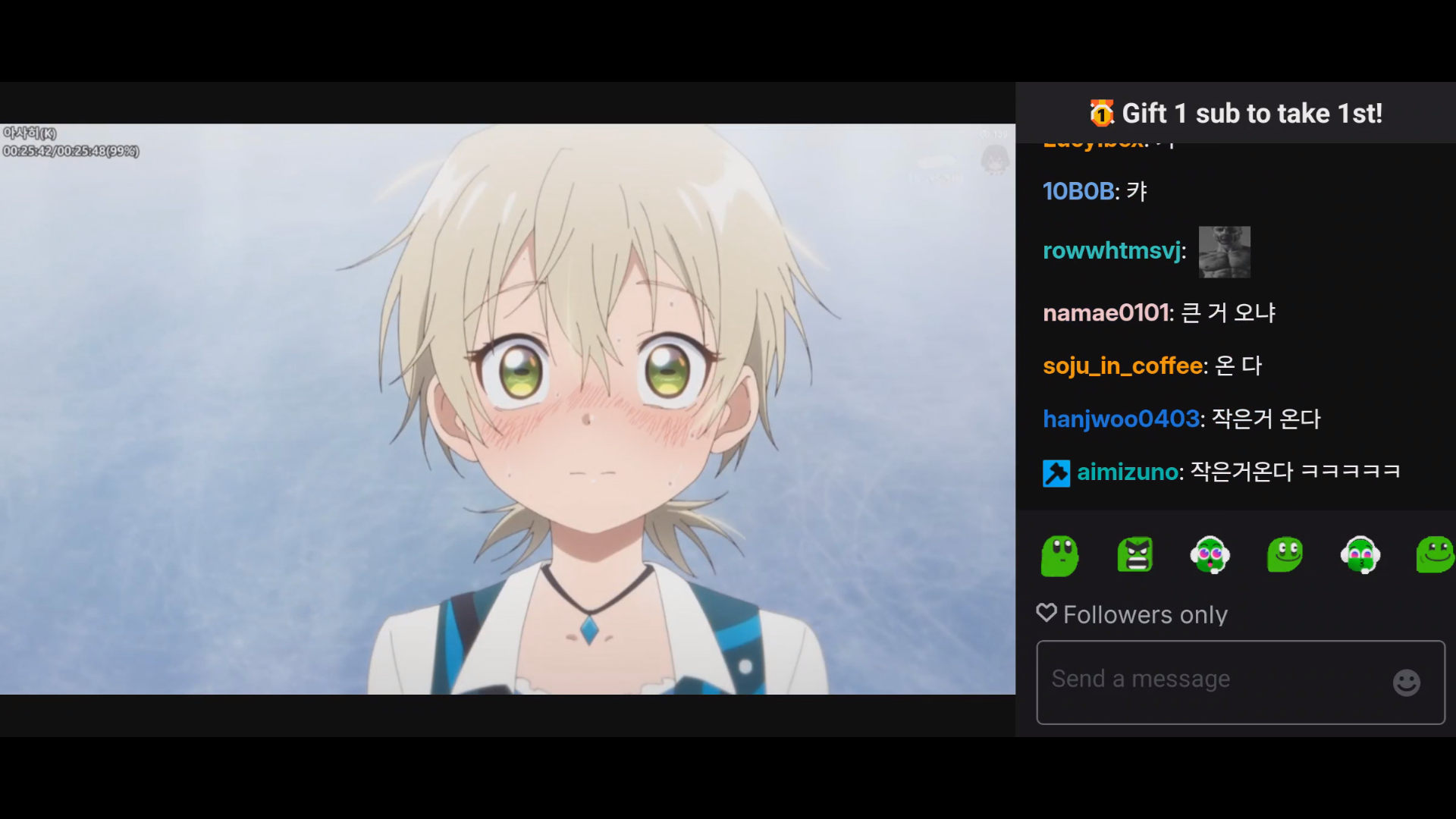Open the rowwhtmsvj username profile
Screen dimensions: 1456x819
tap(1112, 251)
